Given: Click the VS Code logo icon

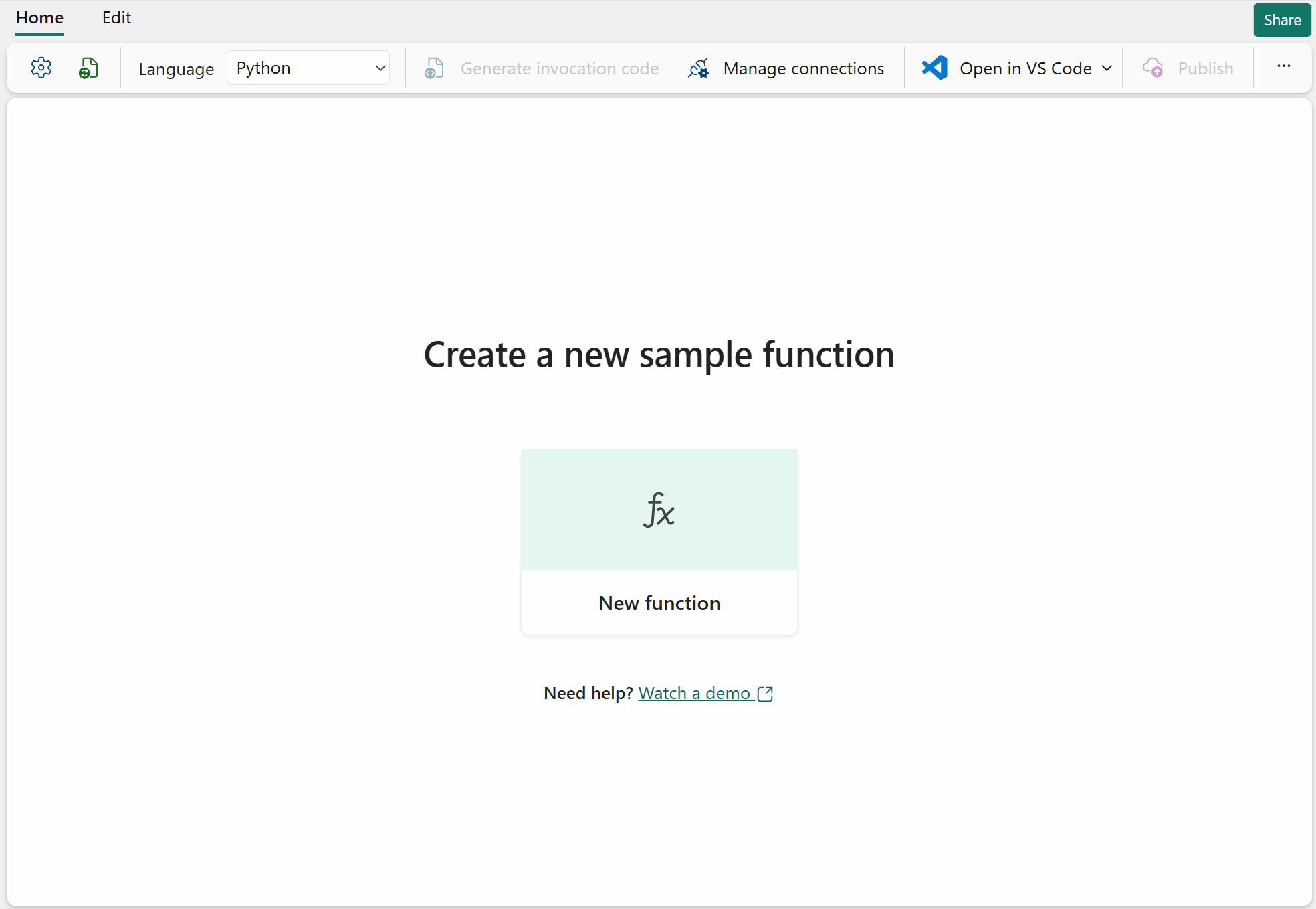Looking at the screenshot, I should [x=934, y=68].
